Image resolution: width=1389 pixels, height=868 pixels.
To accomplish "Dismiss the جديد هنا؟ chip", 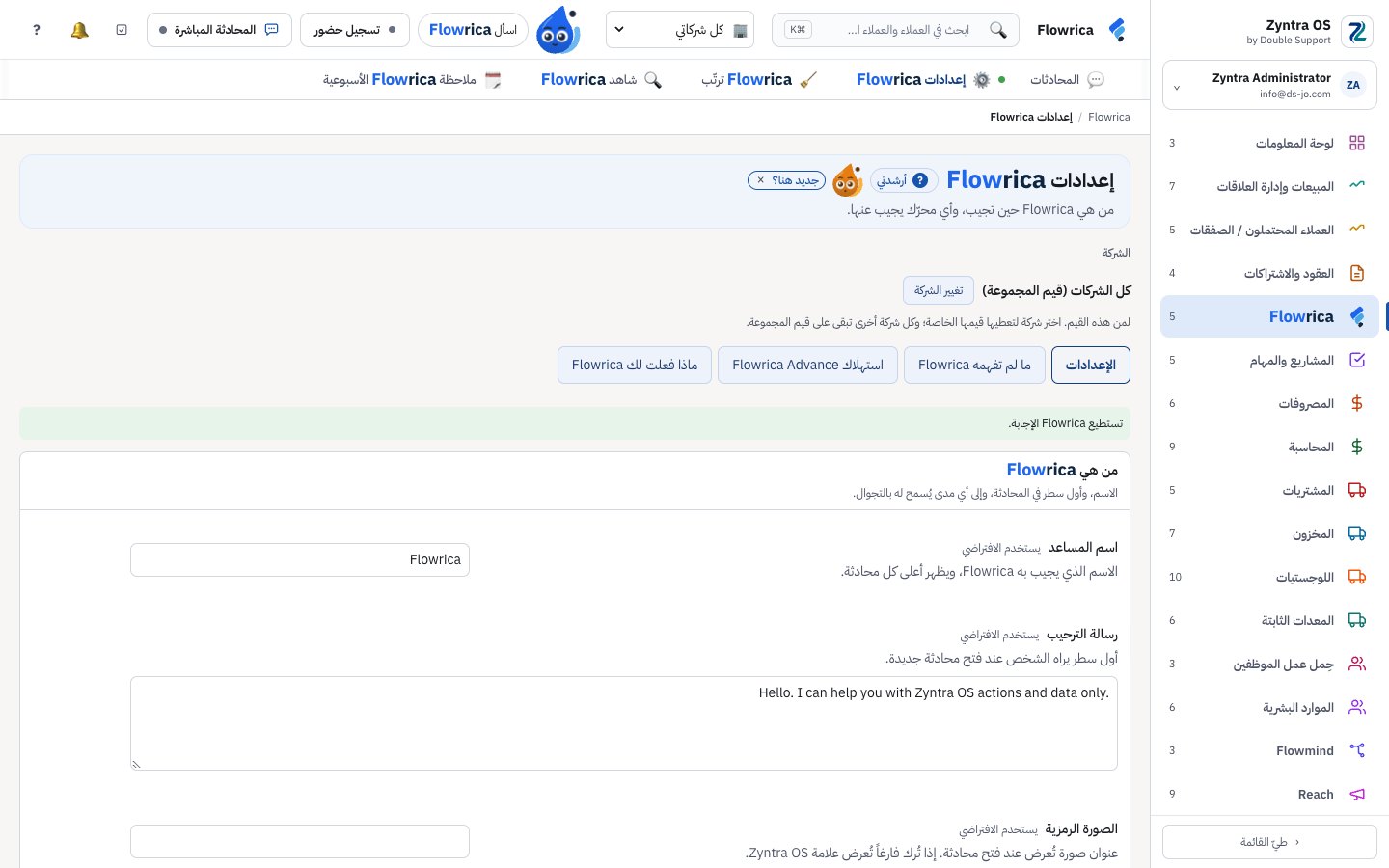I will pos(761,180).
